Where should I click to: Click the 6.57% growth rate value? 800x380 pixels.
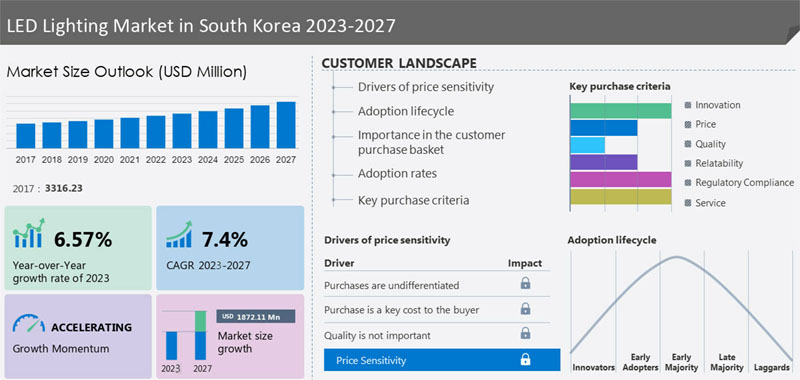pyautogui.click(x=83, y=240)
